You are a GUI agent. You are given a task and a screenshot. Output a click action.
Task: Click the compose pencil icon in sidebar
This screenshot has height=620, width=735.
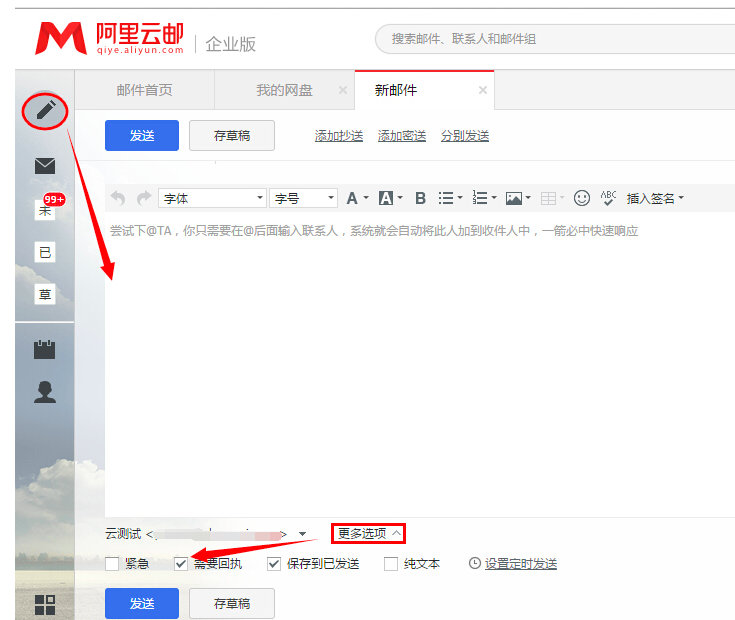tap(45, 110)
